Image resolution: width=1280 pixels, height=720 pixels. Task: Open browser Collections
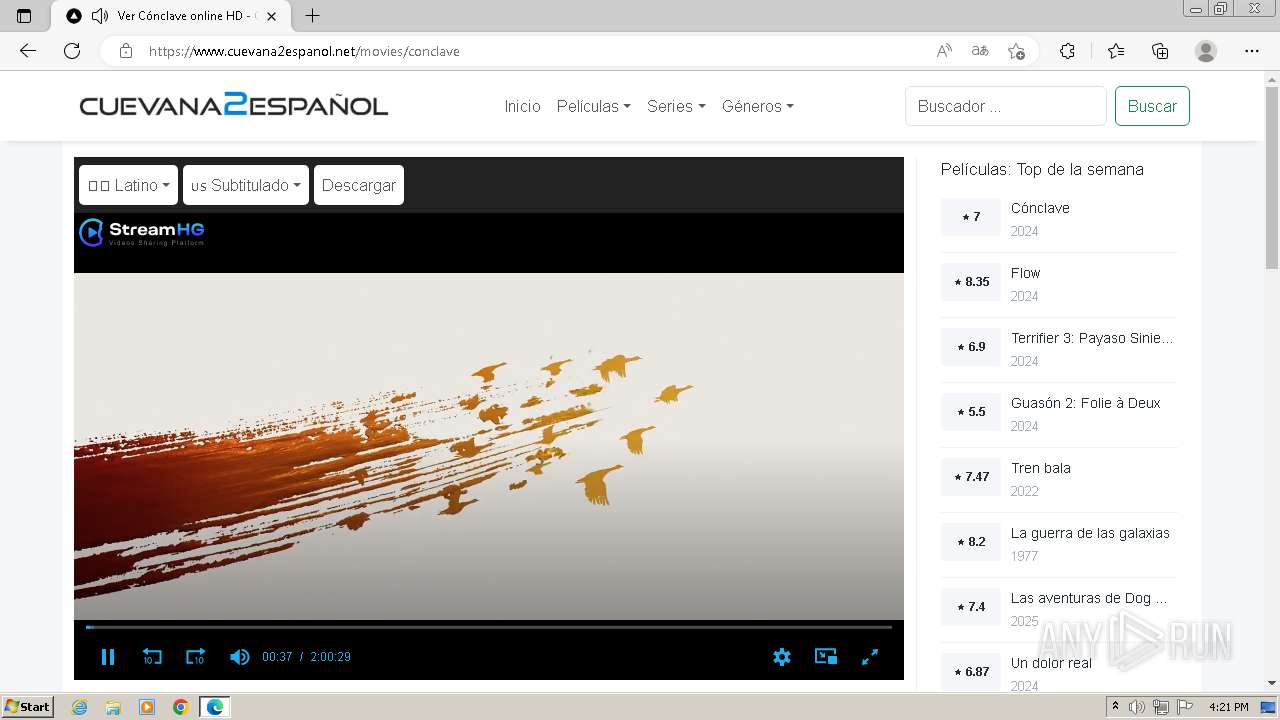1160,51
